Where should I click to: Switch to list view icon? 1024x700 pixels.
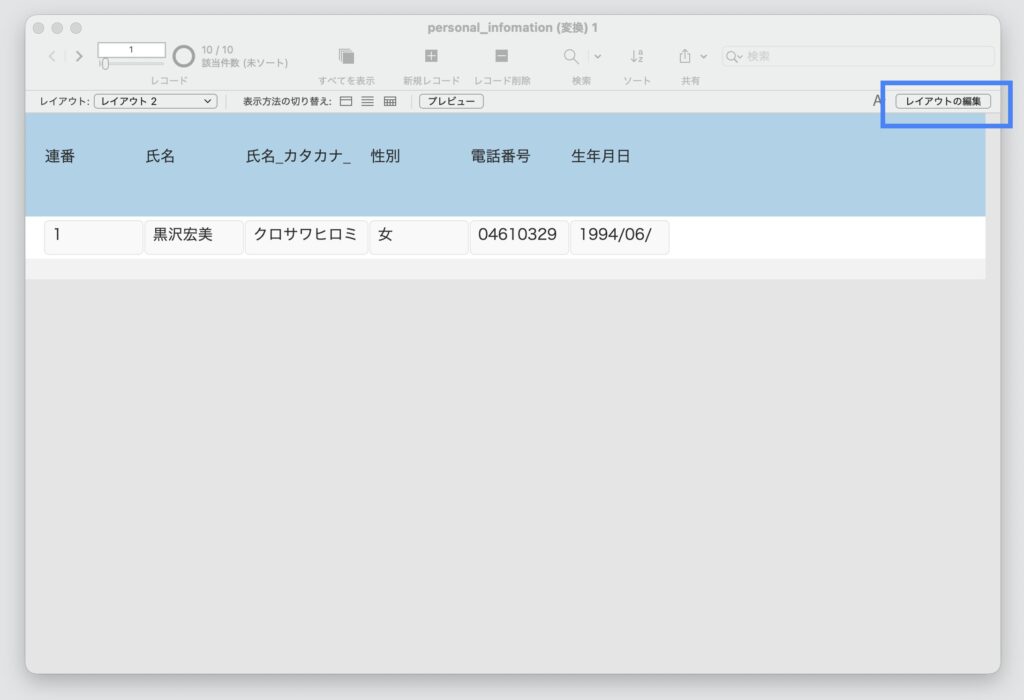click(367, 101)
